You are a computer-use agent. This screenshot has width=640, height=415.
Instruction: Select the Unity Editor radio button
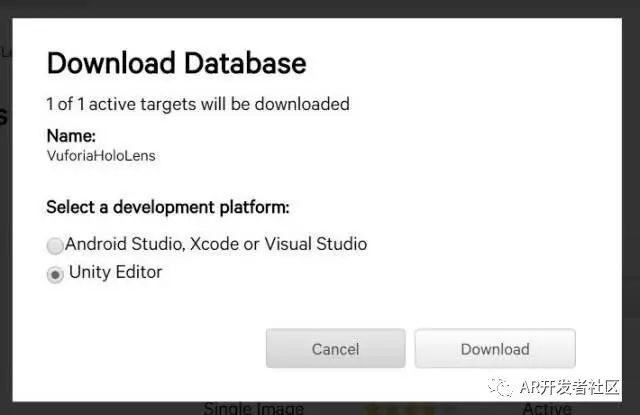point(55,275)
